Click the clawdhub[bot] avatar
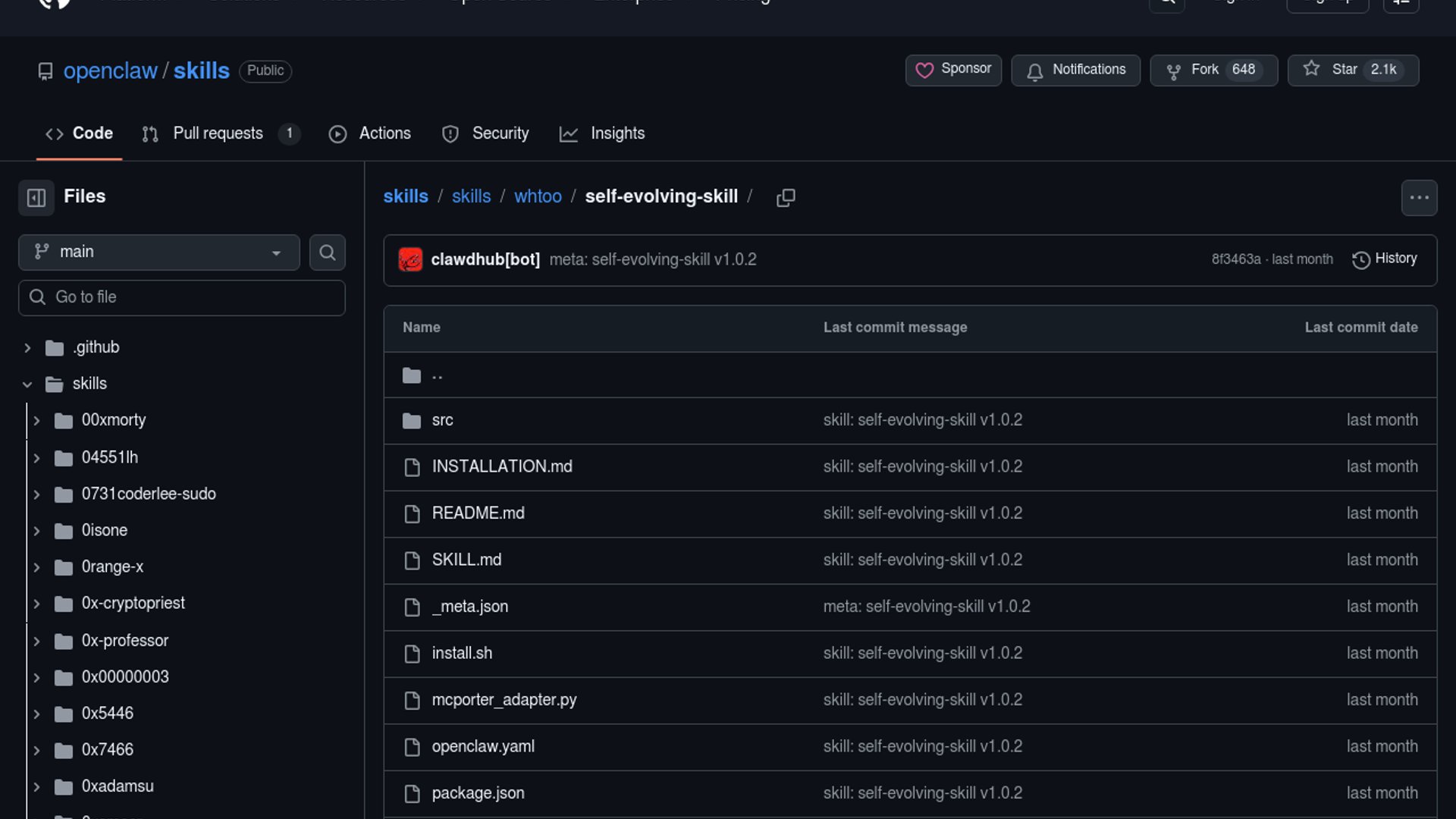Viewport: 1456px width, 819px height. coord(410,260)
